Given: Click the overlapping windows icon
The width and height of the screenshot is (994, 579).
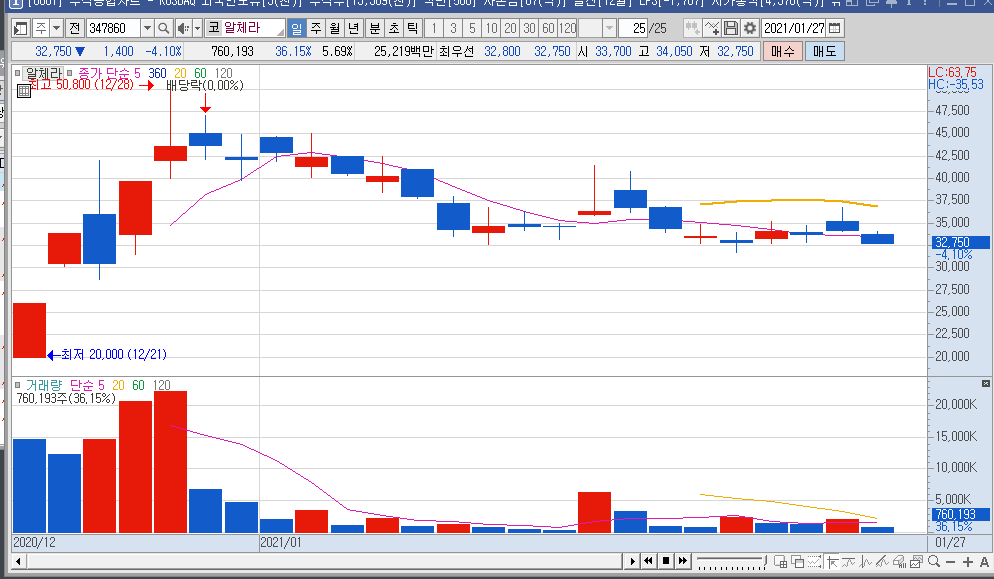Looking at the screenshot, I should [x=797, y=561].
